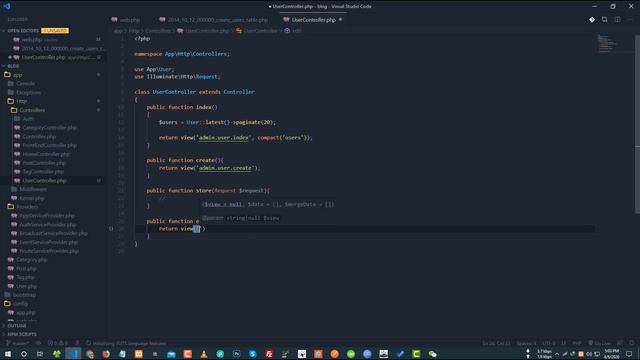Viewport: 640px width, 360px height.
Task: Open more editor actions ellipsis
Action: point(630,20)
